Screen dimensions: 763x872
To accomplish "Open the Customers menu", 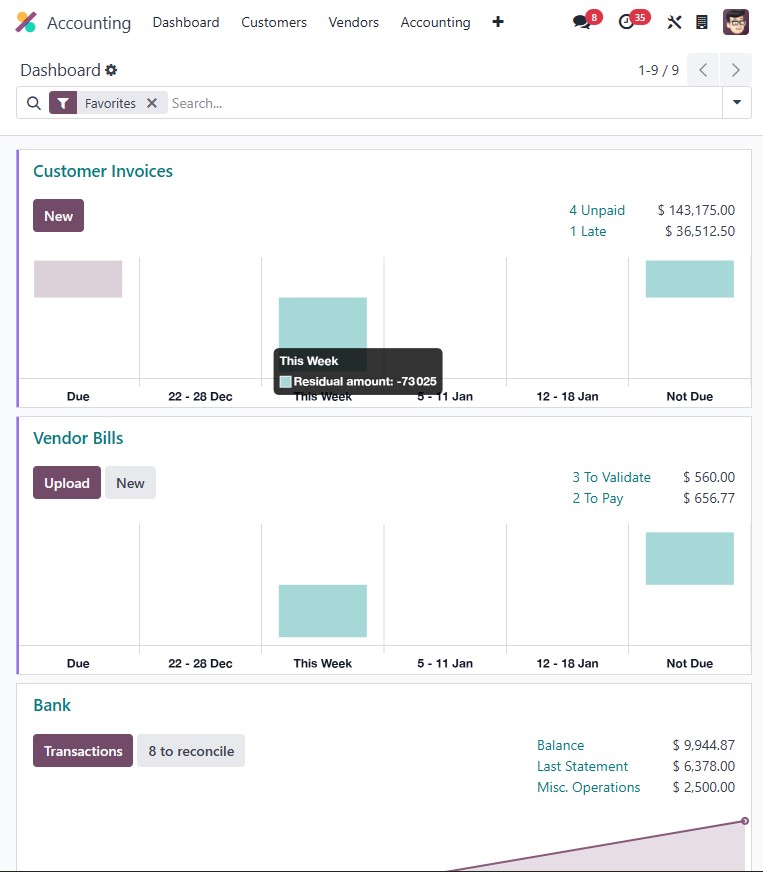I will 274,22.
